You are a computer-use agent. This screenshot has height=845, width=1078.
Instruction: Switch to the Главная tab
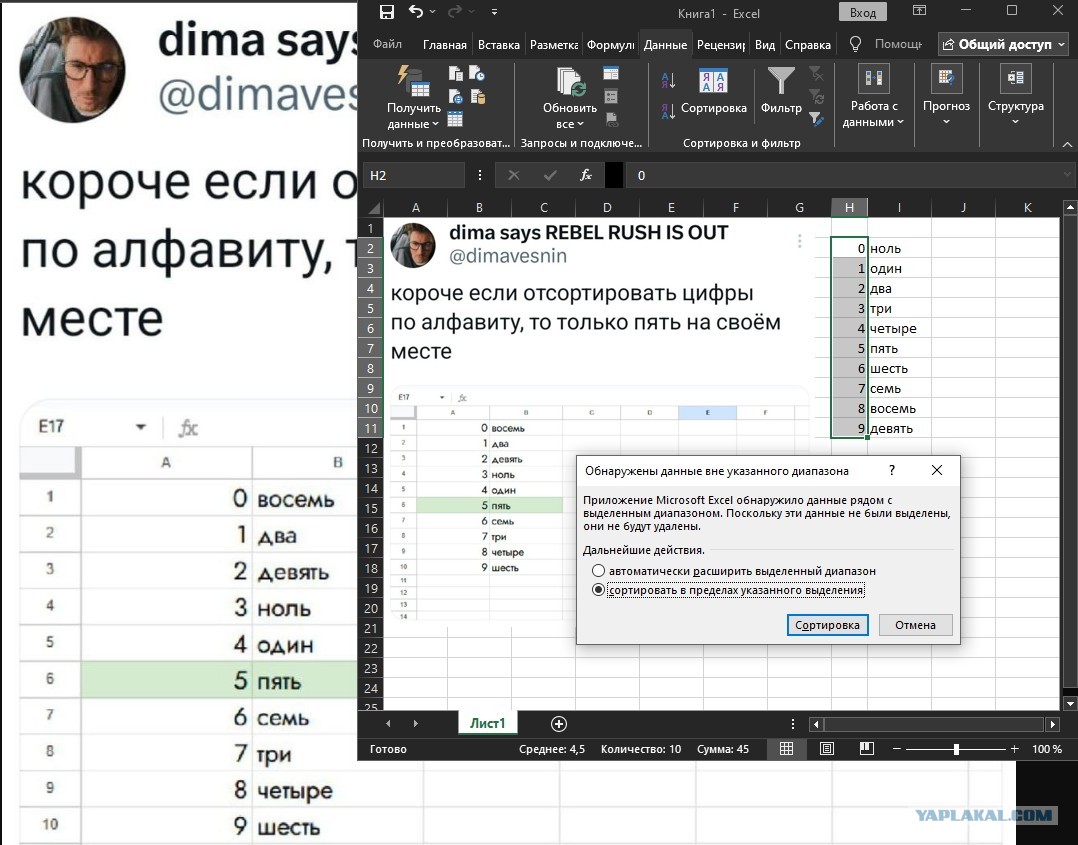click(444, 45)
